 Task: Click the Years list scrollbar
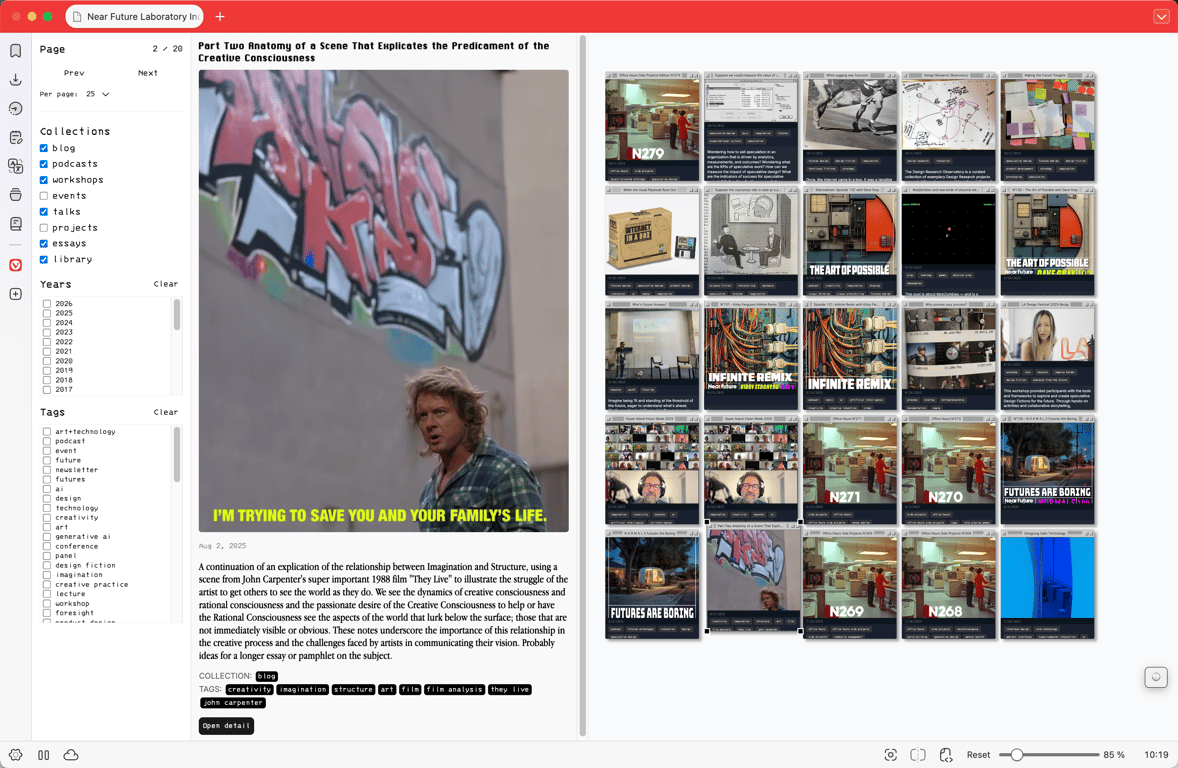(x=177, y=315)
